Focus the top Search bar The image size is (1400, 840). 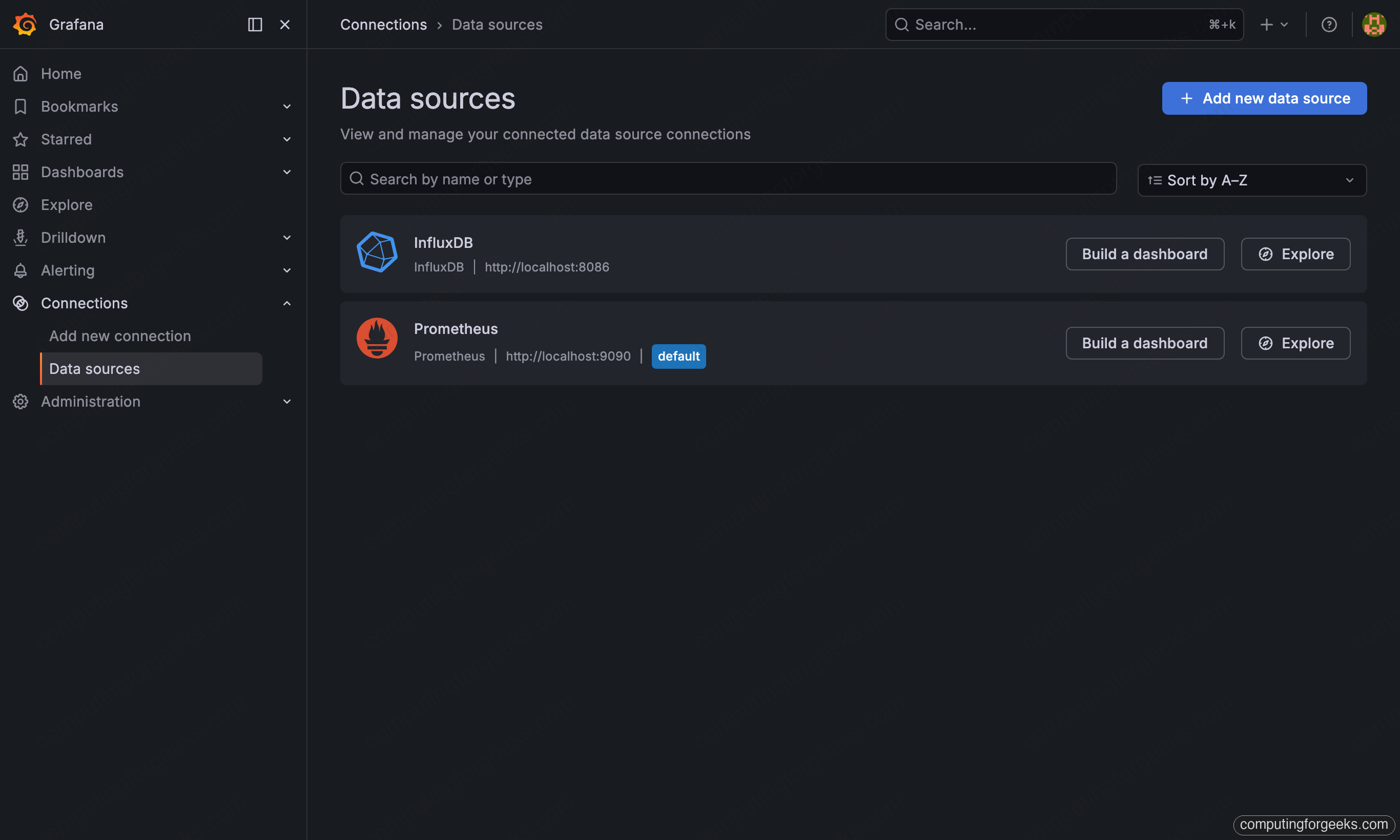pyautogui.click(x=1064, y=25)
